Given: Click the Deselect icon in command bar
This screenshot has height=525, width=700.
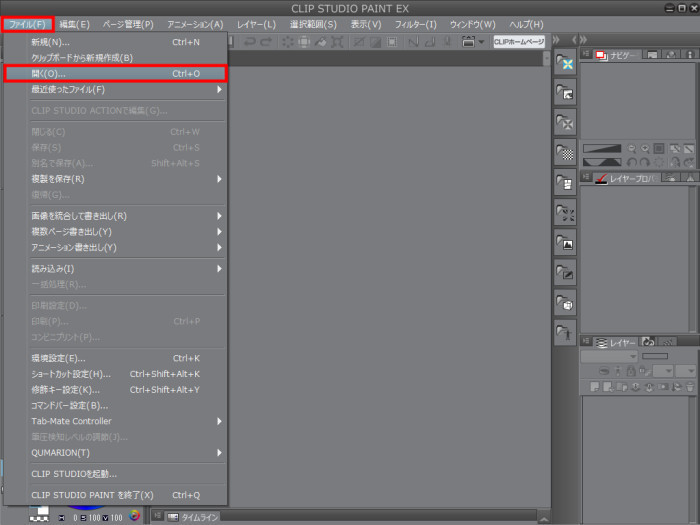Looking at the screenshot, I should tap(358, 42).
